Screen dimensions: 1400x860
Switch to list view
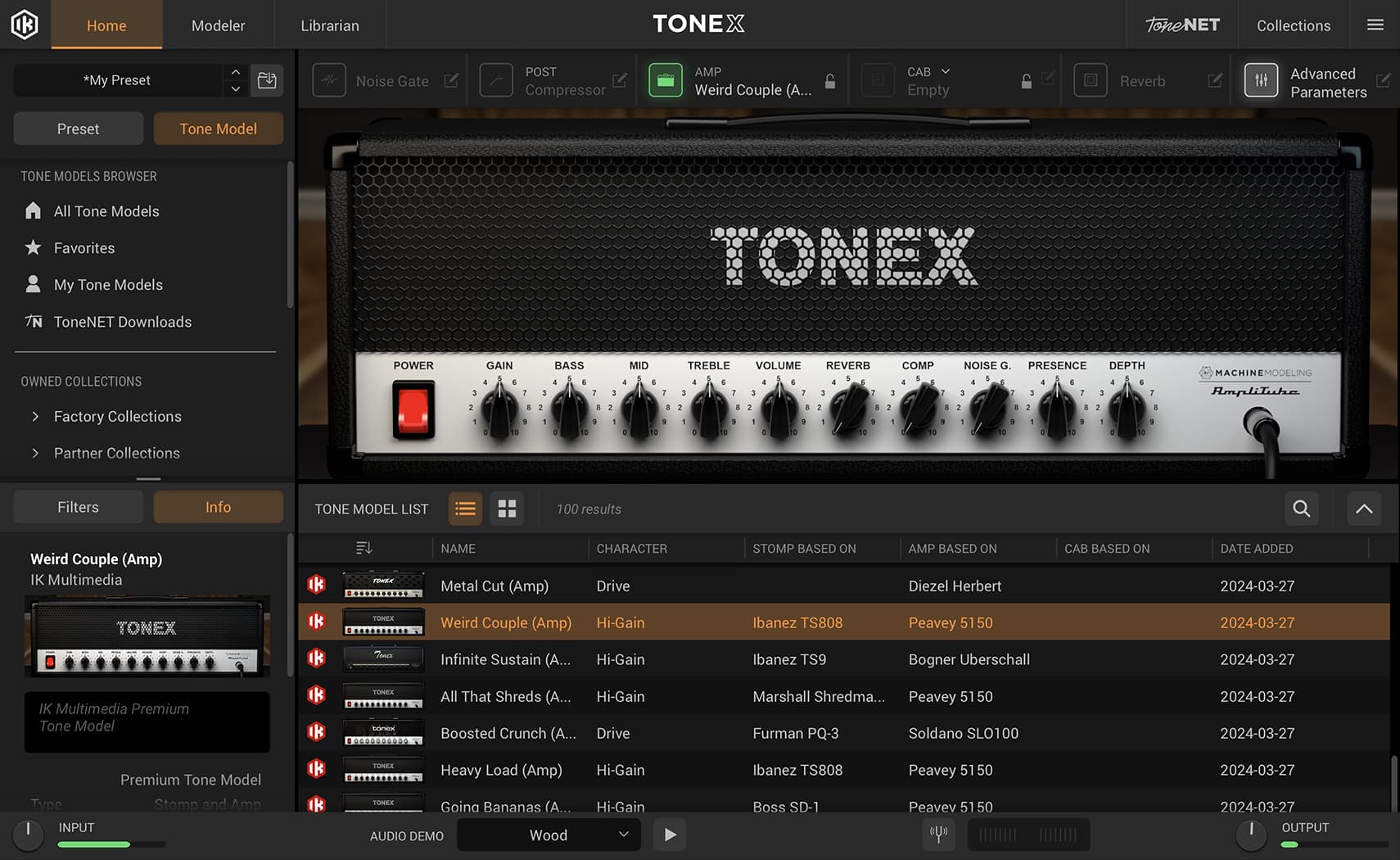pos(465,509)
